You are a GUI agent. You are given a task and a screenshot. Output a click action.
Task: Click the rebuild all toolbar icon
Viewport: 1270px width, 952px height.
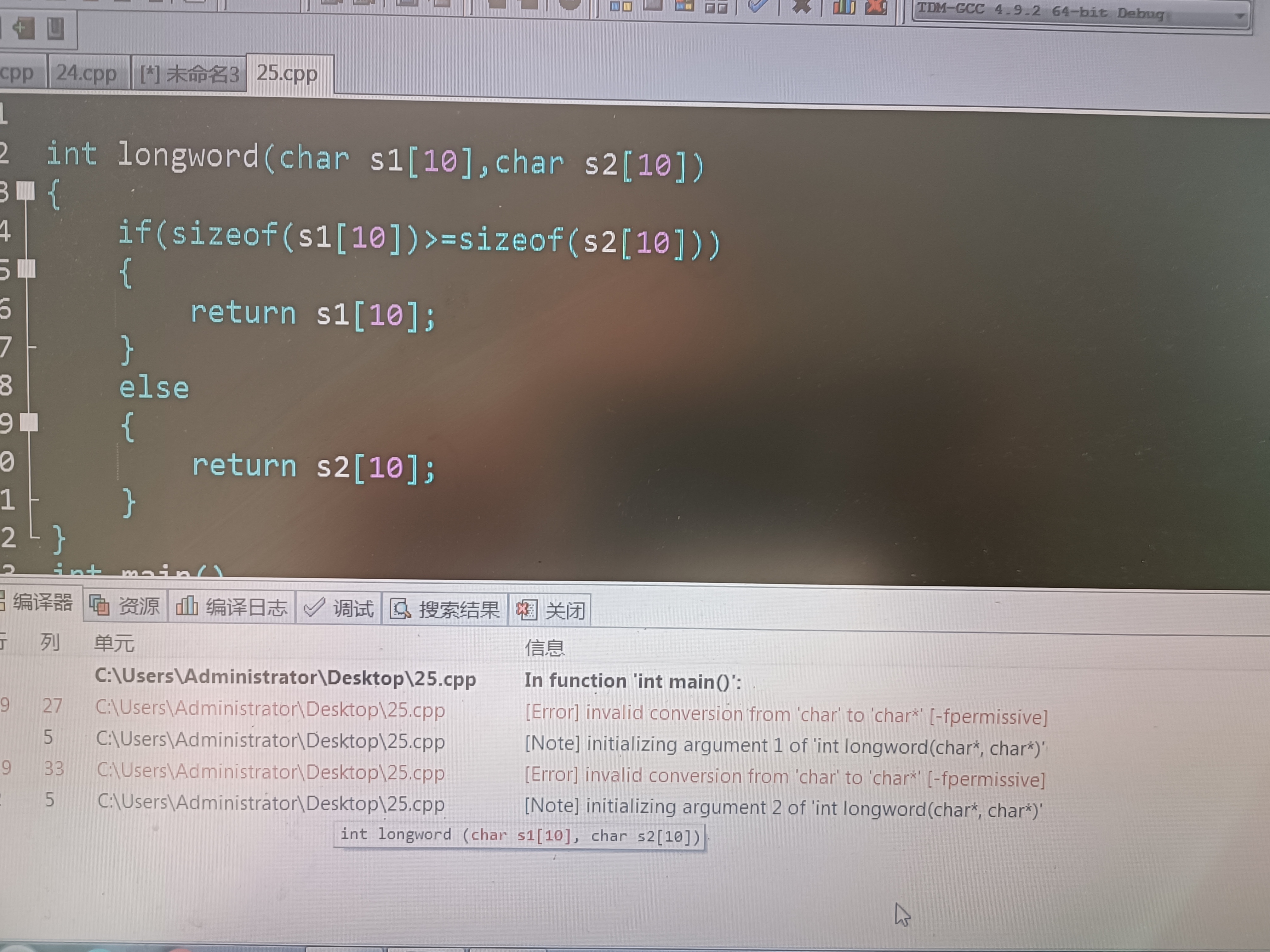point(716,7)
